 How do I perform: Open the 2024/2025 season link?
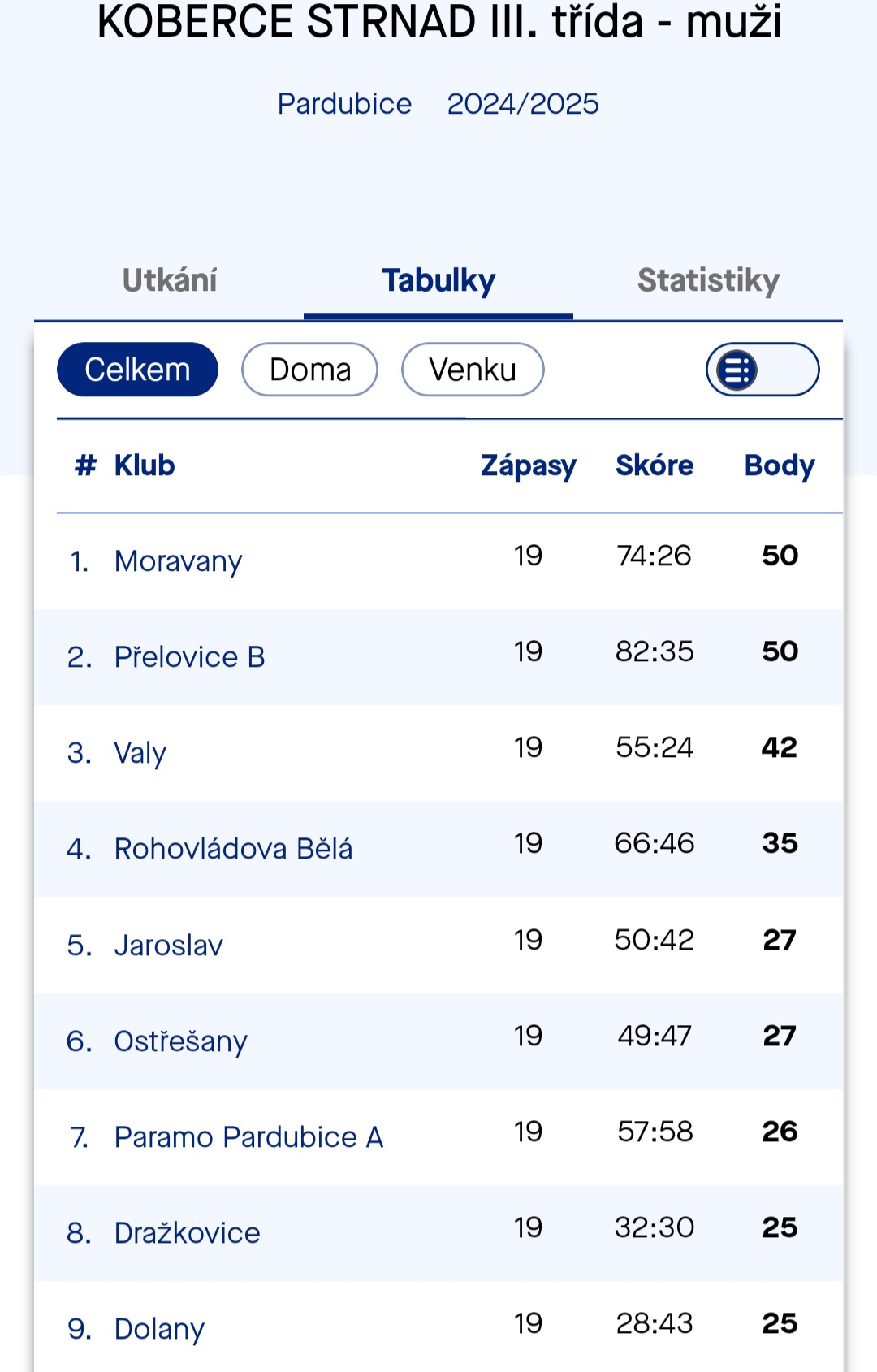pos(523,104)
